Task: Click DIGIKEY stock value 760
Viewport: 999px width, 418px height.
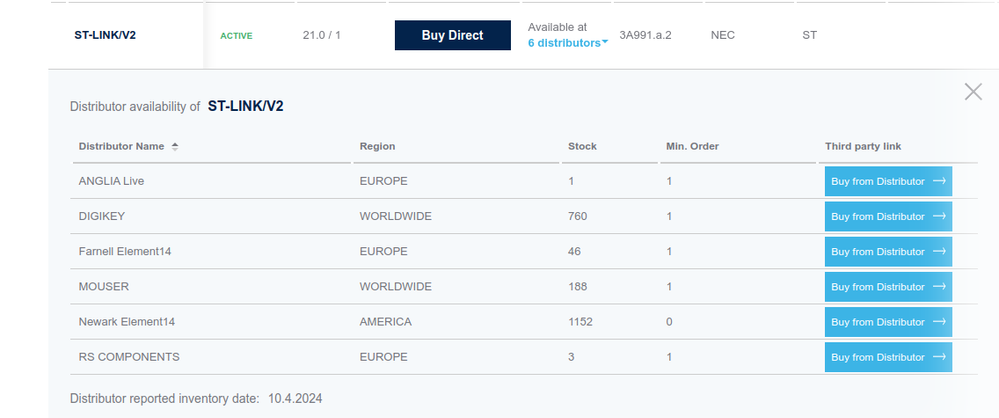Action: tap(578, 217)
